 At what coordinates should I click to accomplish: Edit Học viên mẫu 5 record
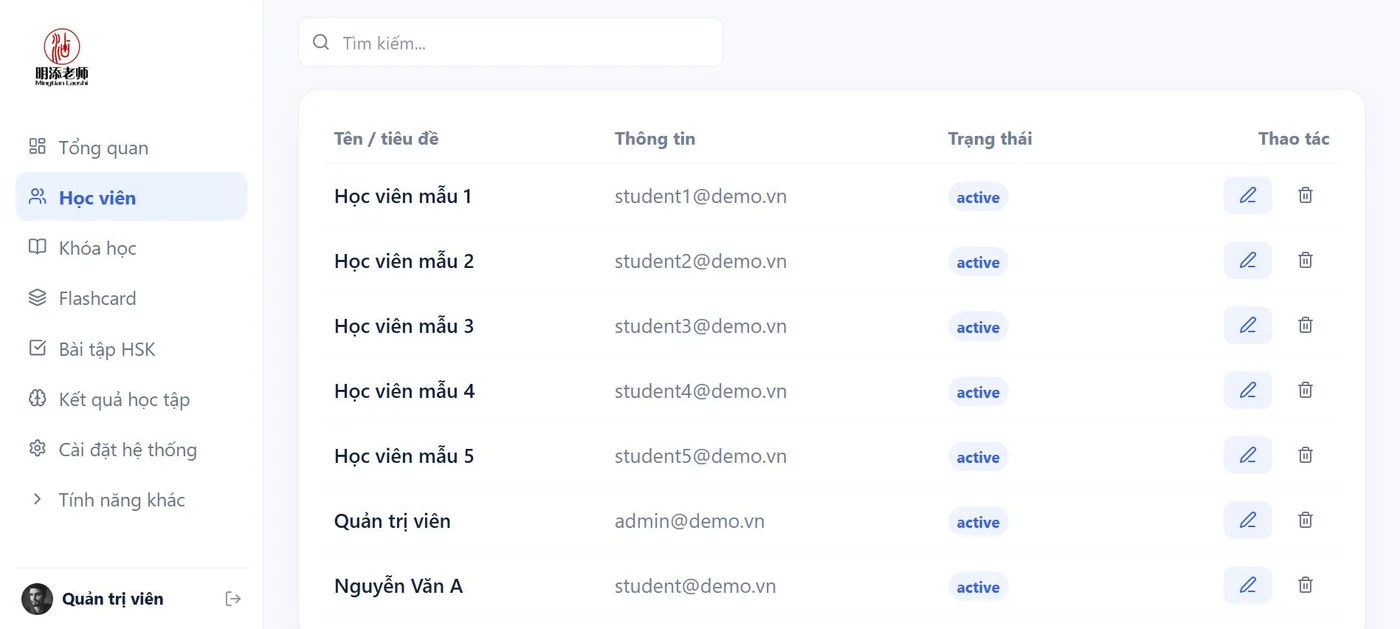1248,455
